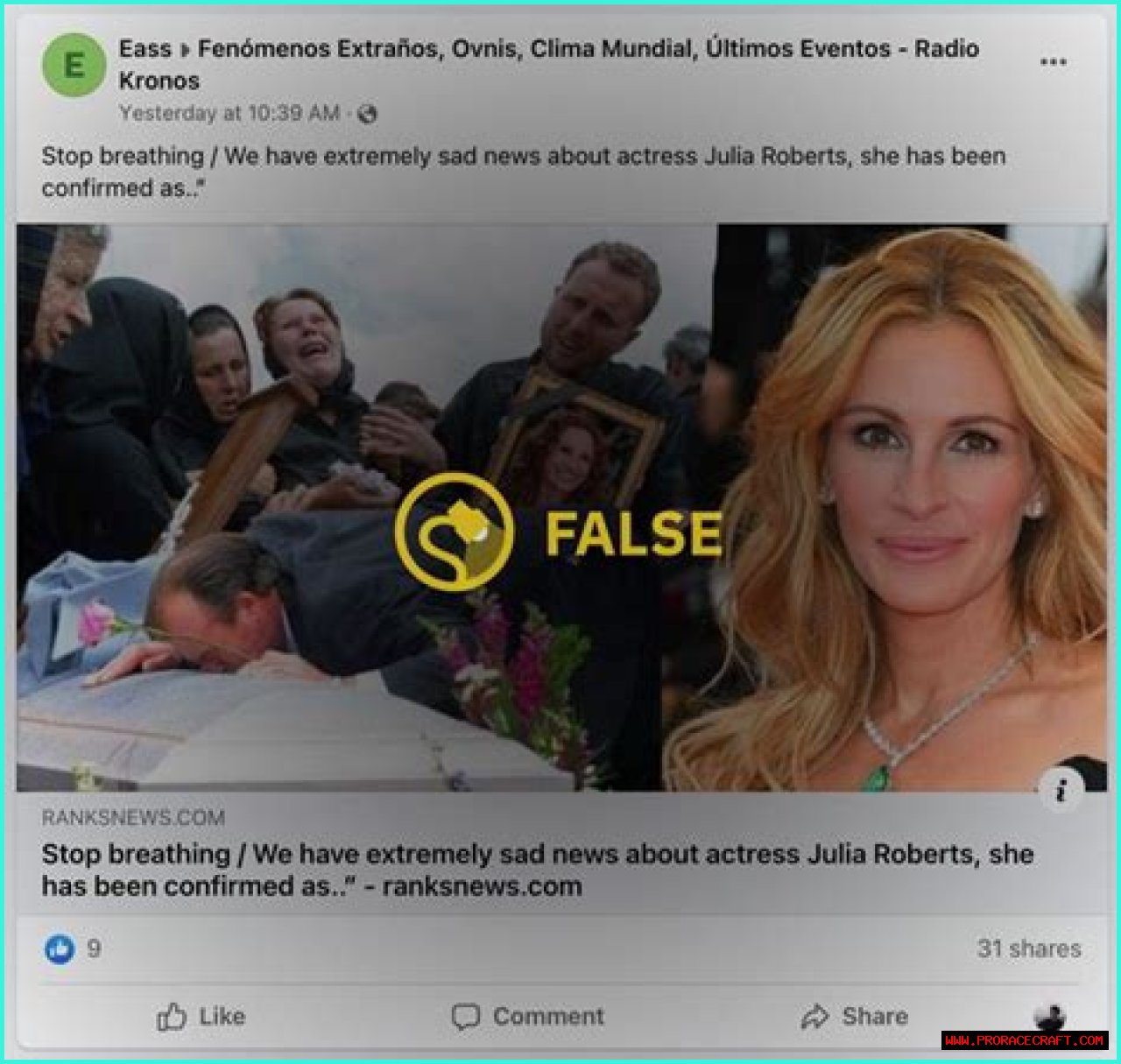Open the RANKSNEWS.COM source domain link
This screenshot has width=1121, height=1064.
pos(133,818)
